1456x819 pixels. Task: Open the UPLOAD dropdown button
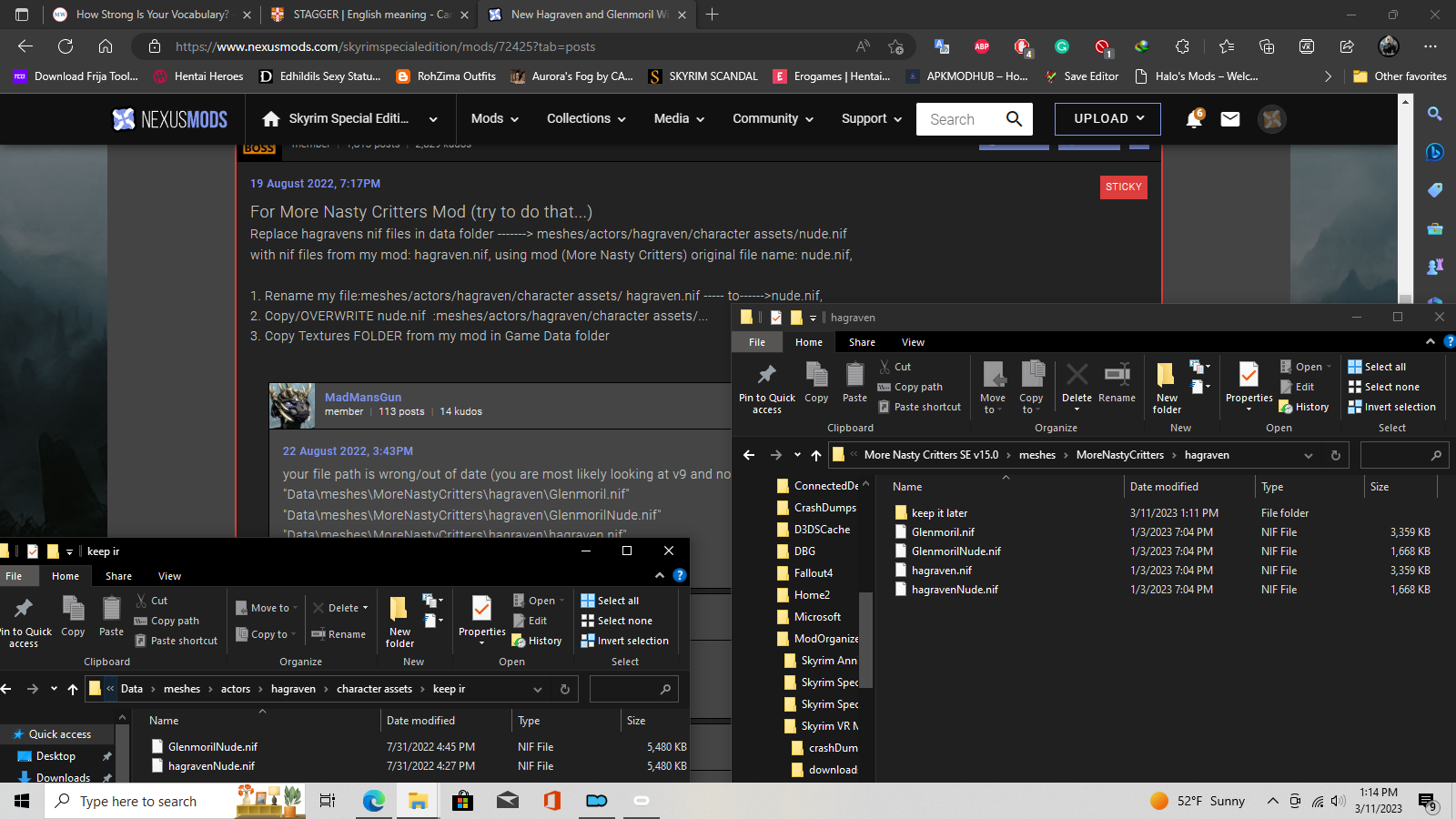1107,119
